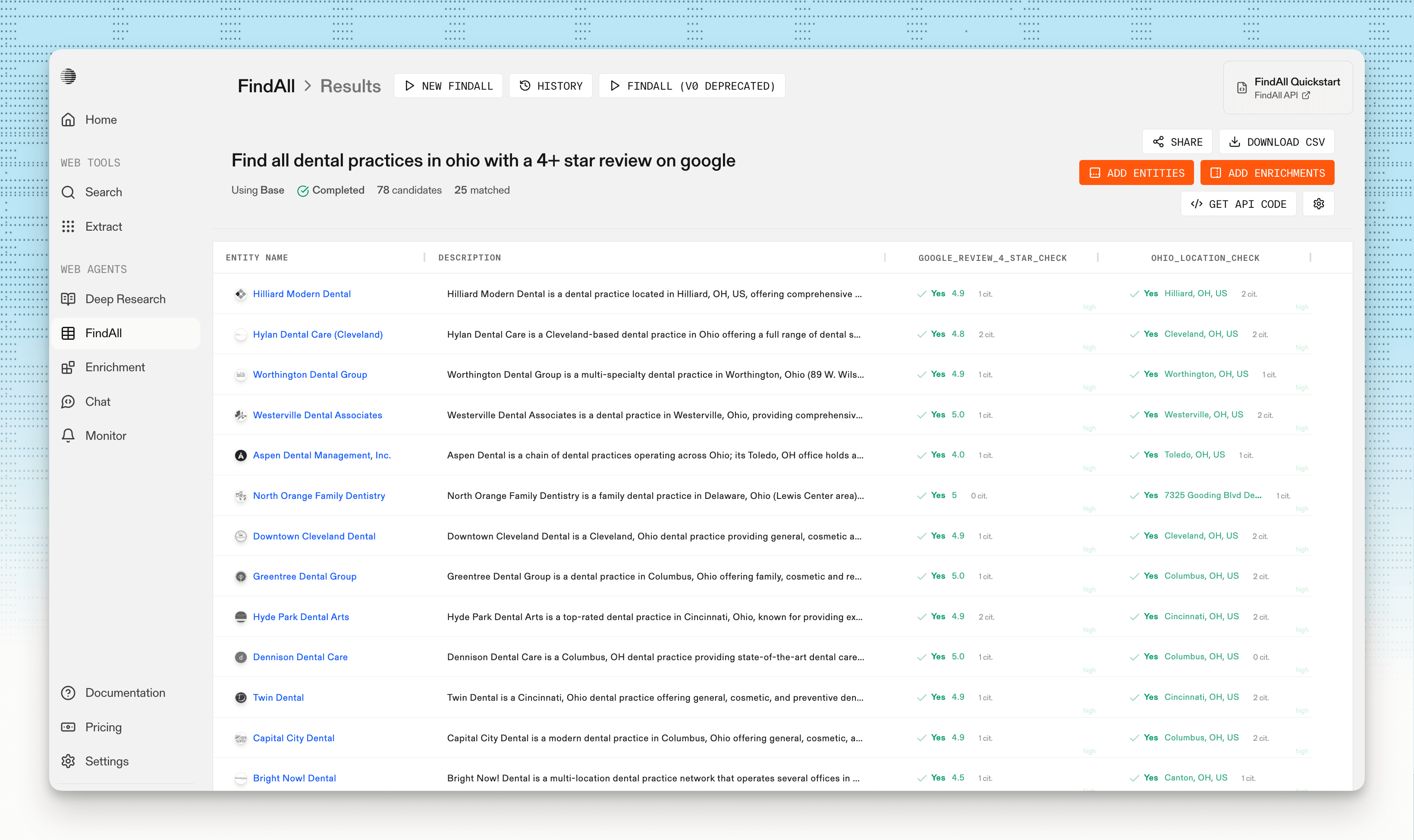Screen dimensions: 1414x840
Task: Open Hilliard Modern Dental entity link
Action: coord(302,295)
